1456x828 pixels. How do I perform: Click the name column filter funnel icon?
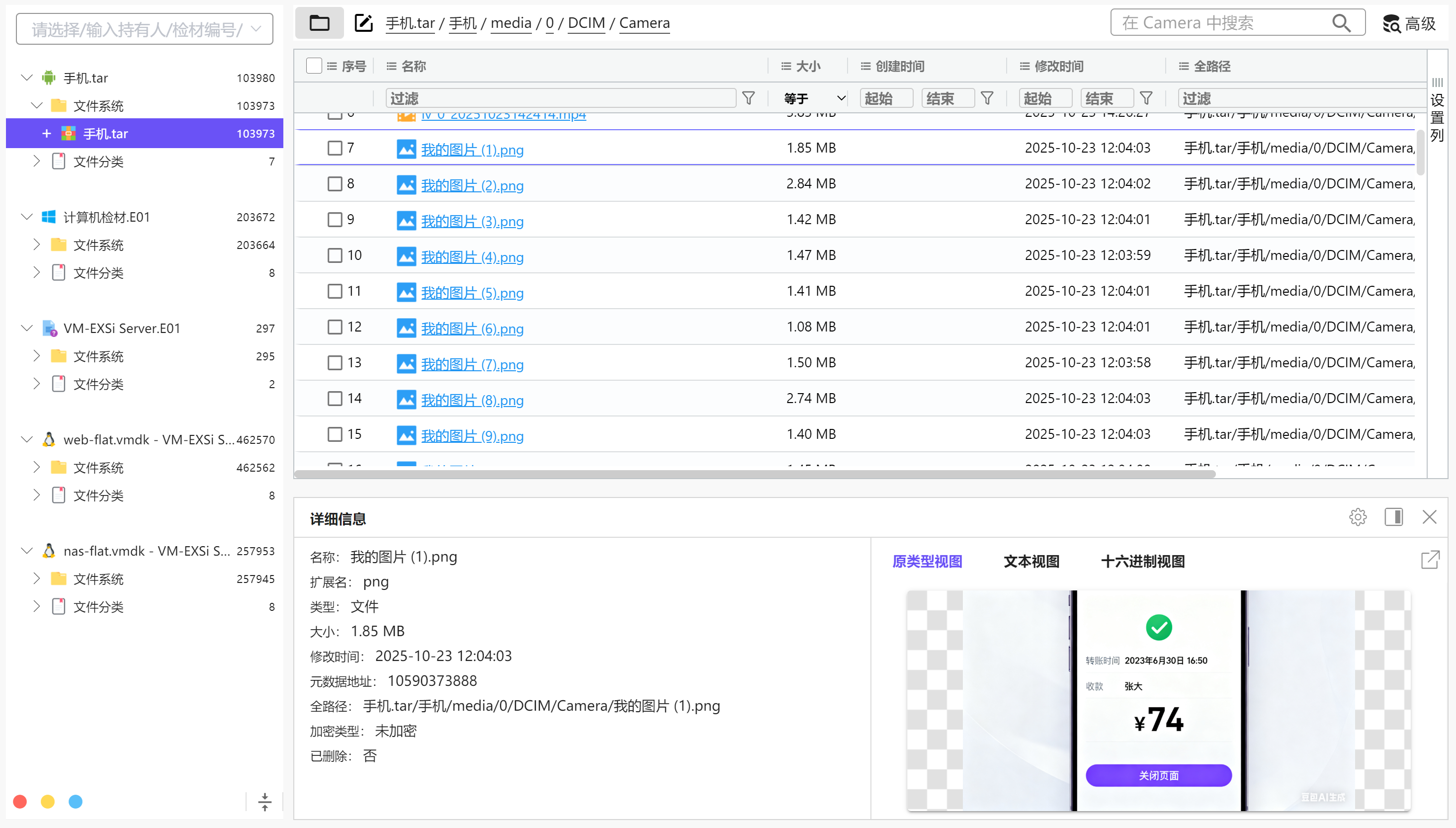pos(749,98)
